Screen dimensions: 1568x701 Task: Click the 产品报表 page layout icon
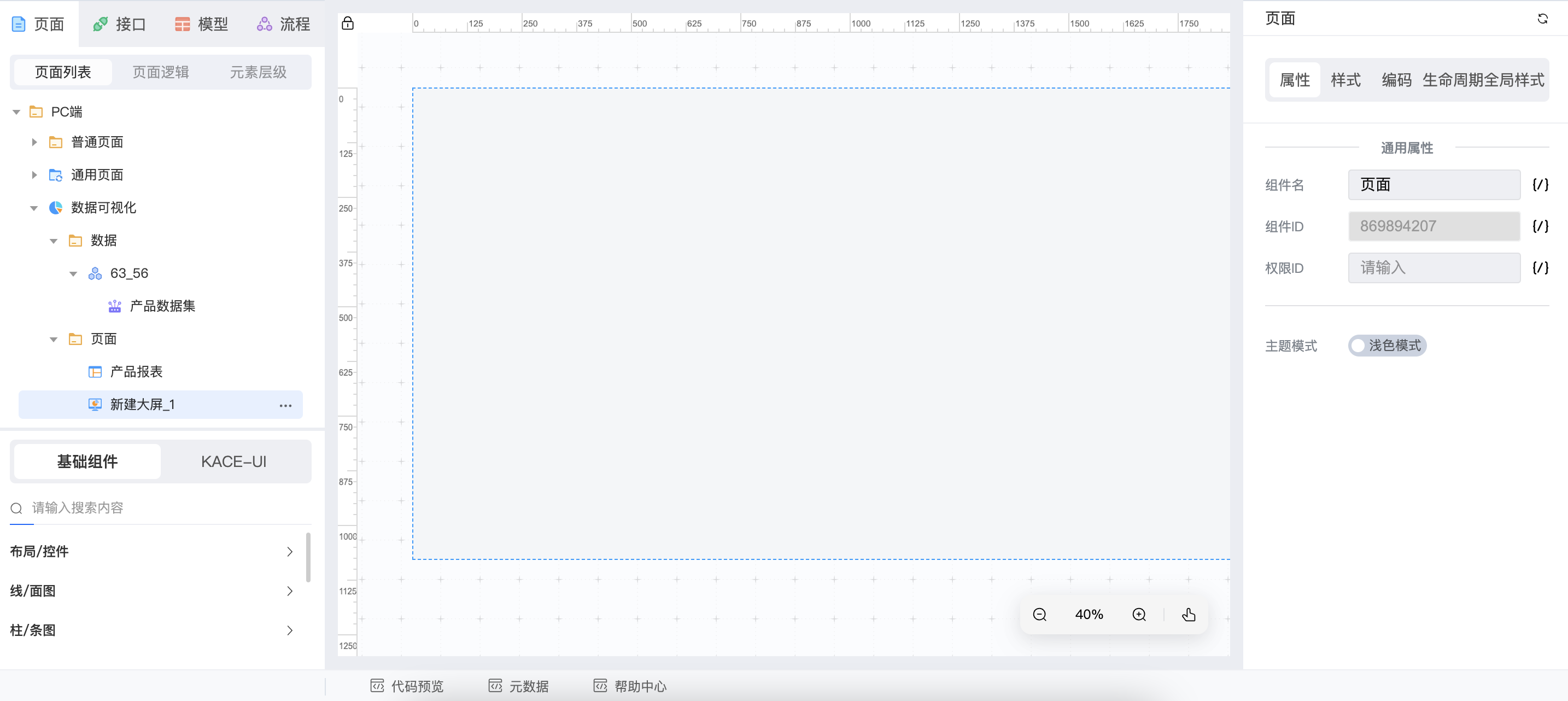(95, 372)
